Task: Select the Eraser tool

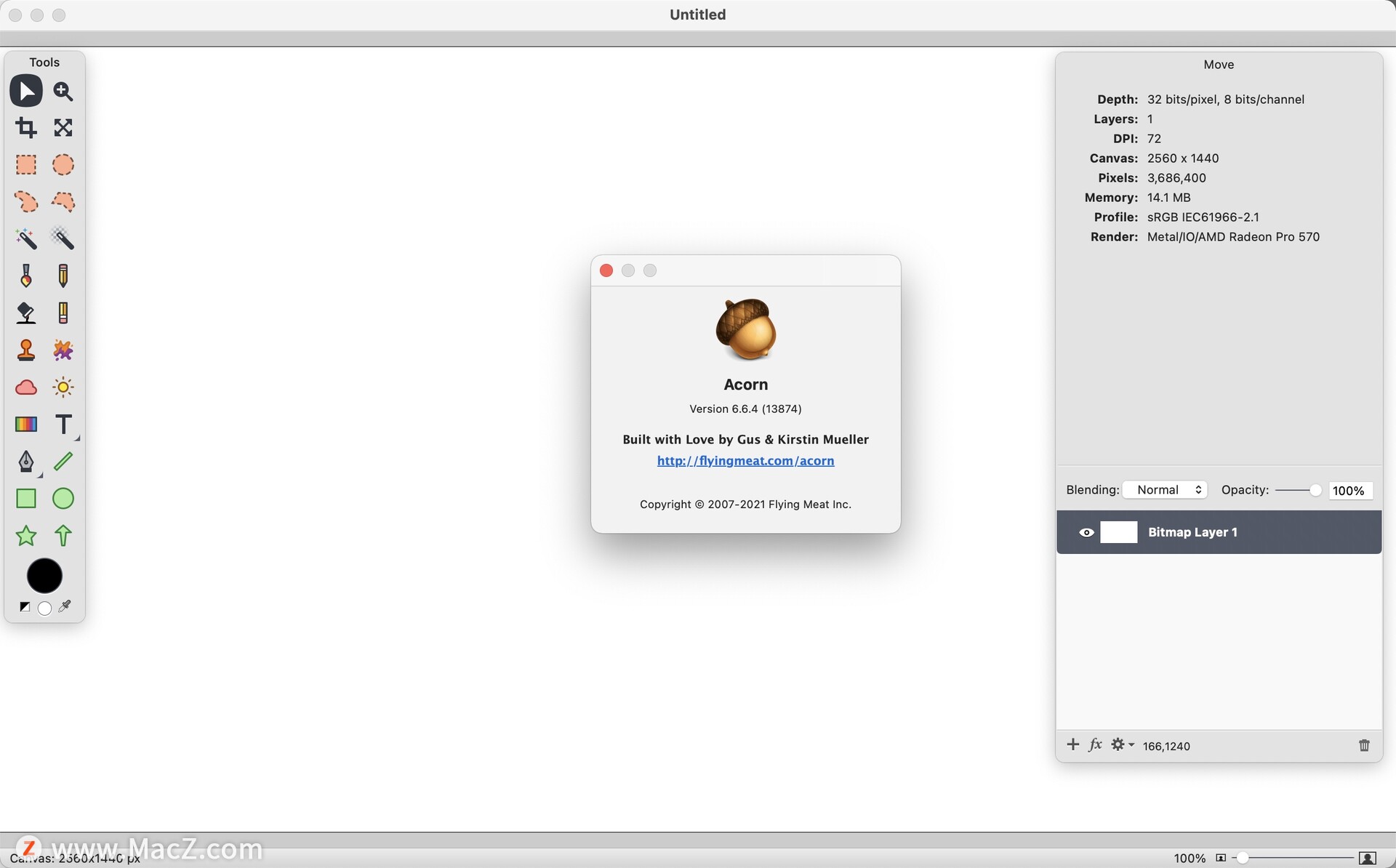Action: 63,313
